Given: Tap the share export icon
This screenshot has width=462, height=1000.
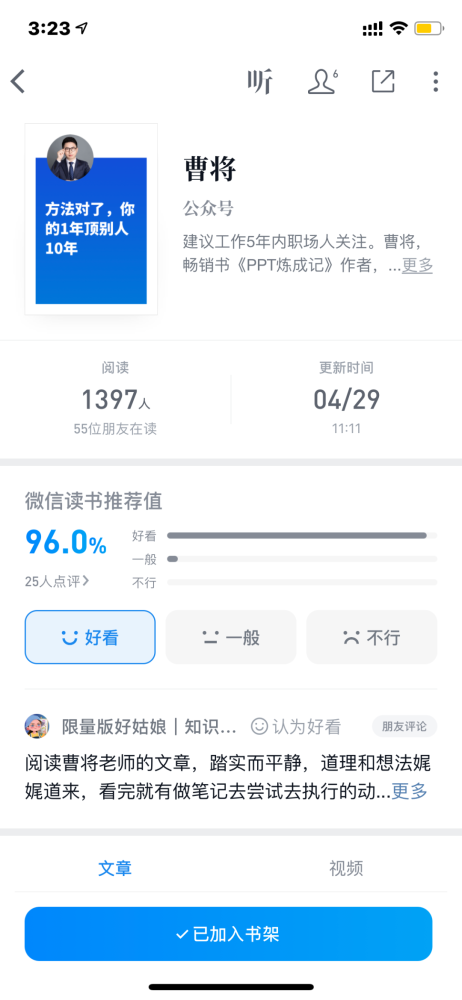Looking at the screenshot, I should click(383, 82).
